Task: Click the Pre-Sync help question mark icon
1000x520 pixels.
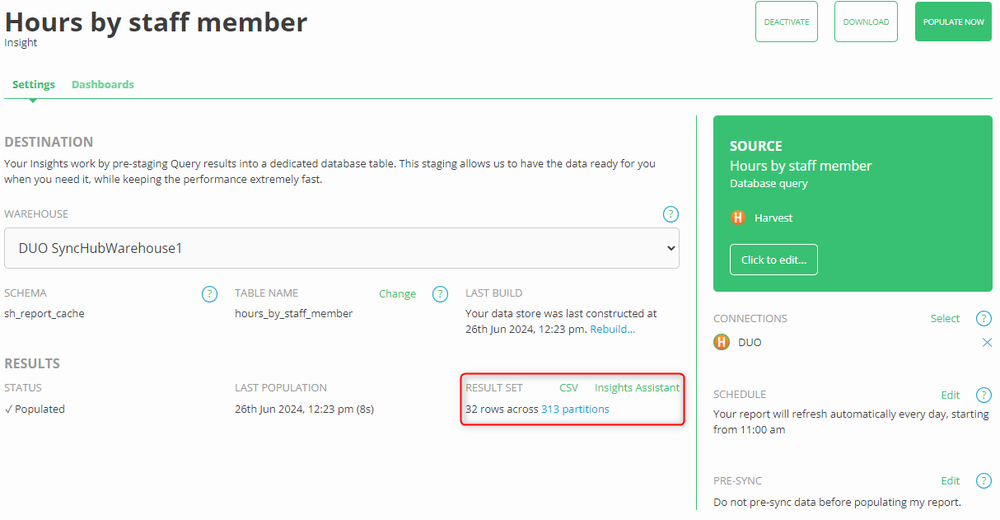Action: [x=984, y=481]
